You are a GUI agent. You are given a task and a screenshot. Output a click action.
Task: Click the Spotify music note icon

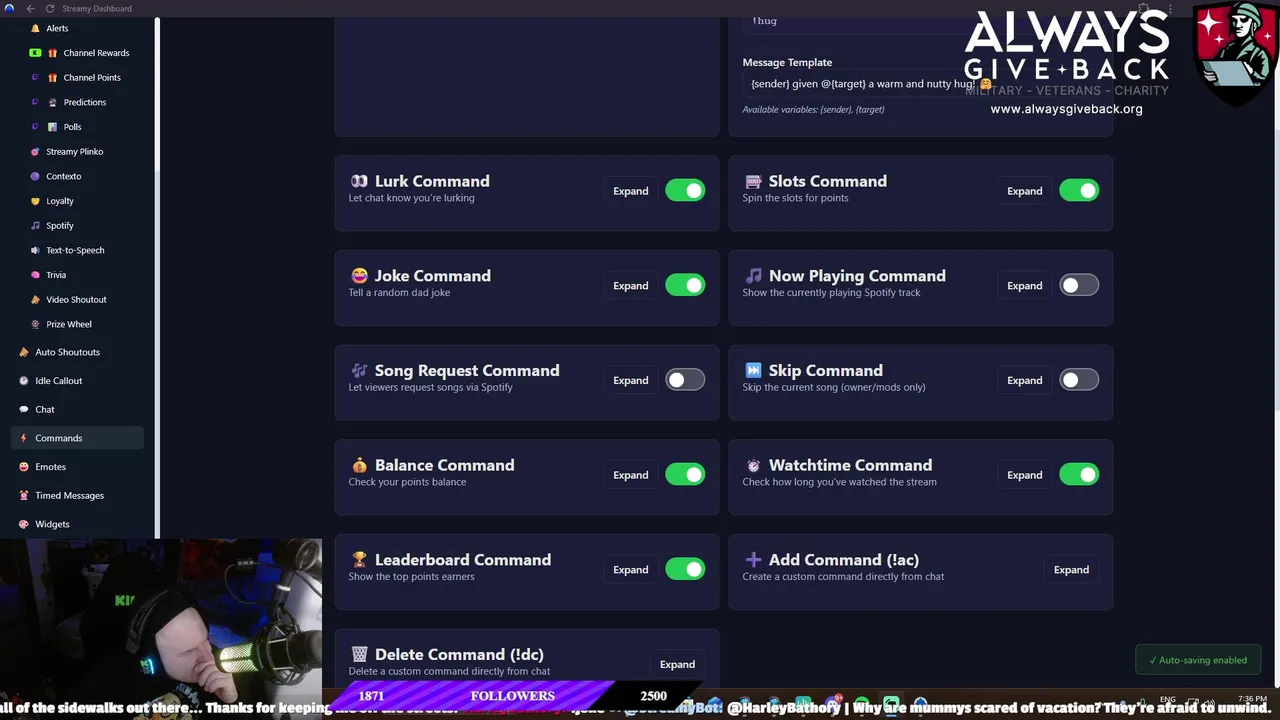point(36,226)
